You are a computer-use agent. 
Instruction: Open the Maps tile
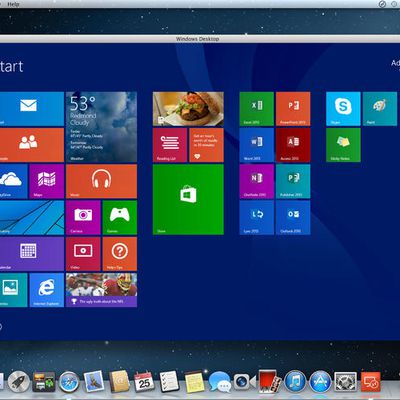tap(47, 181)
